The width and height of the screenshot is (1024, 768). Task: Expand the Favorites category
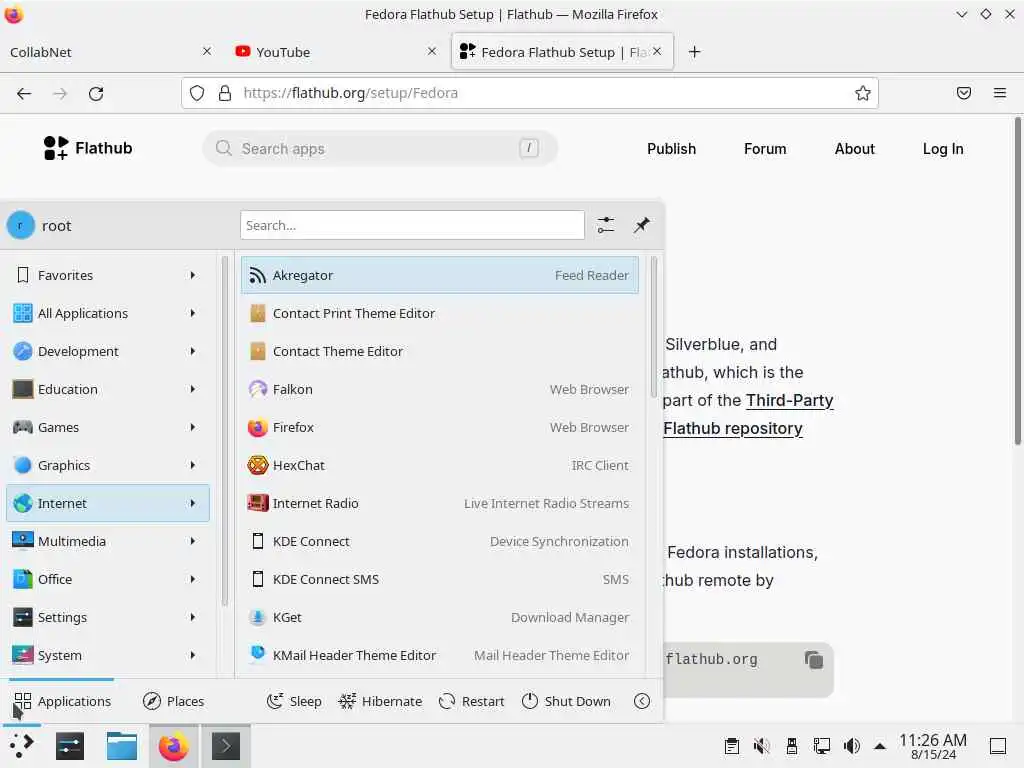(108, 275)
